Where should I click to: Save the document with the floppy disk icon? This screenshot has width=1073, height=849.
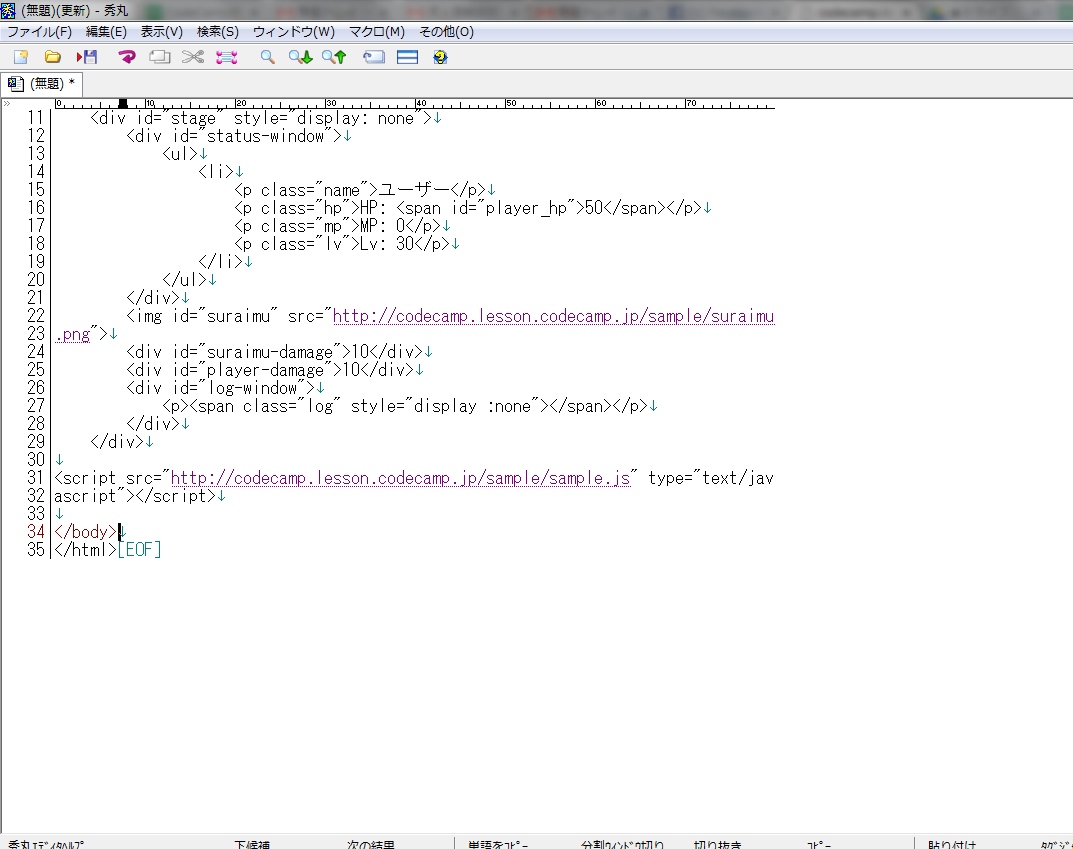point(87,57)
